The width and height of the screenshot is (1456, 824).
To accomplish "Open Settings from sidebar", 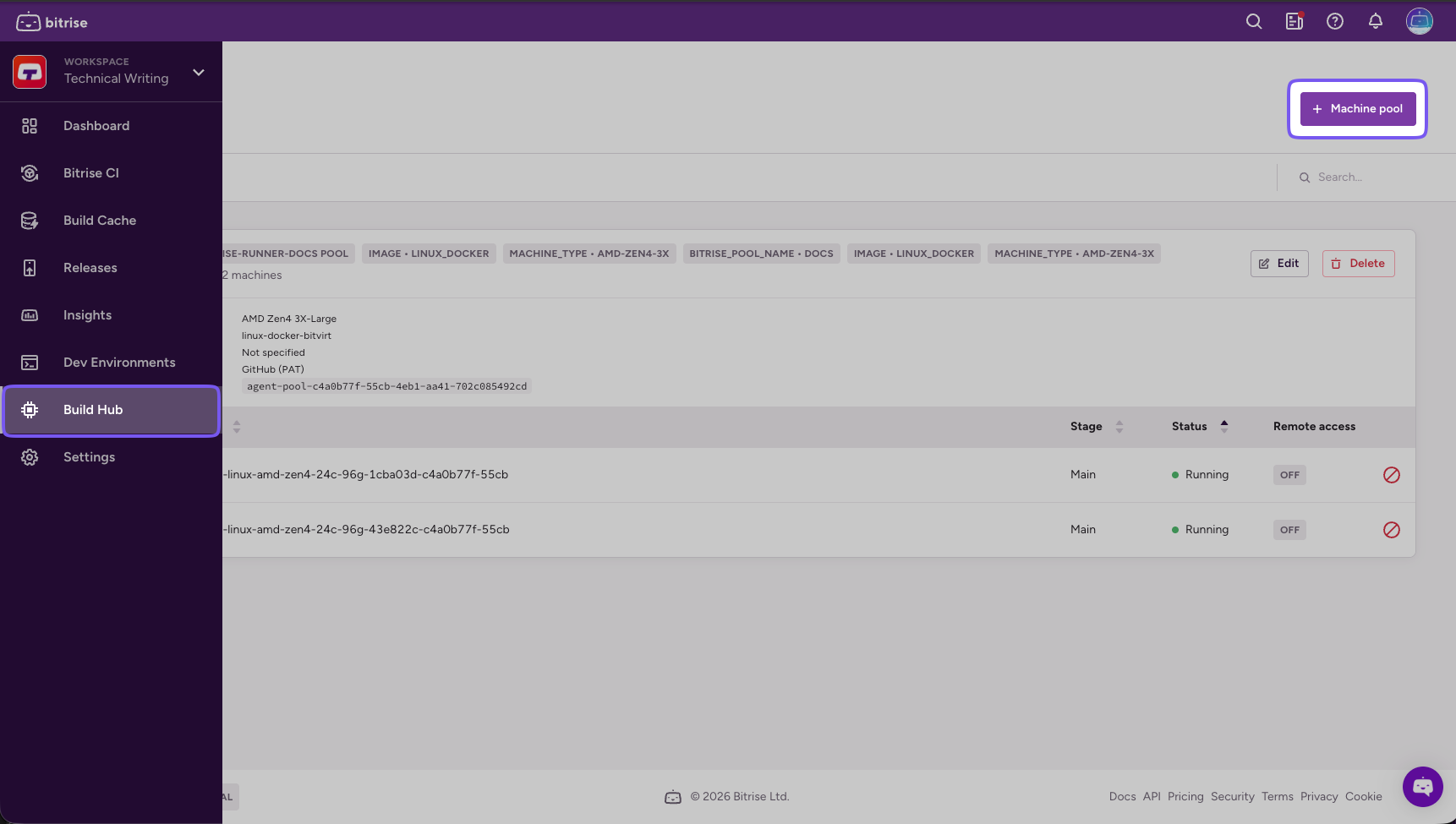I will 111,457.
